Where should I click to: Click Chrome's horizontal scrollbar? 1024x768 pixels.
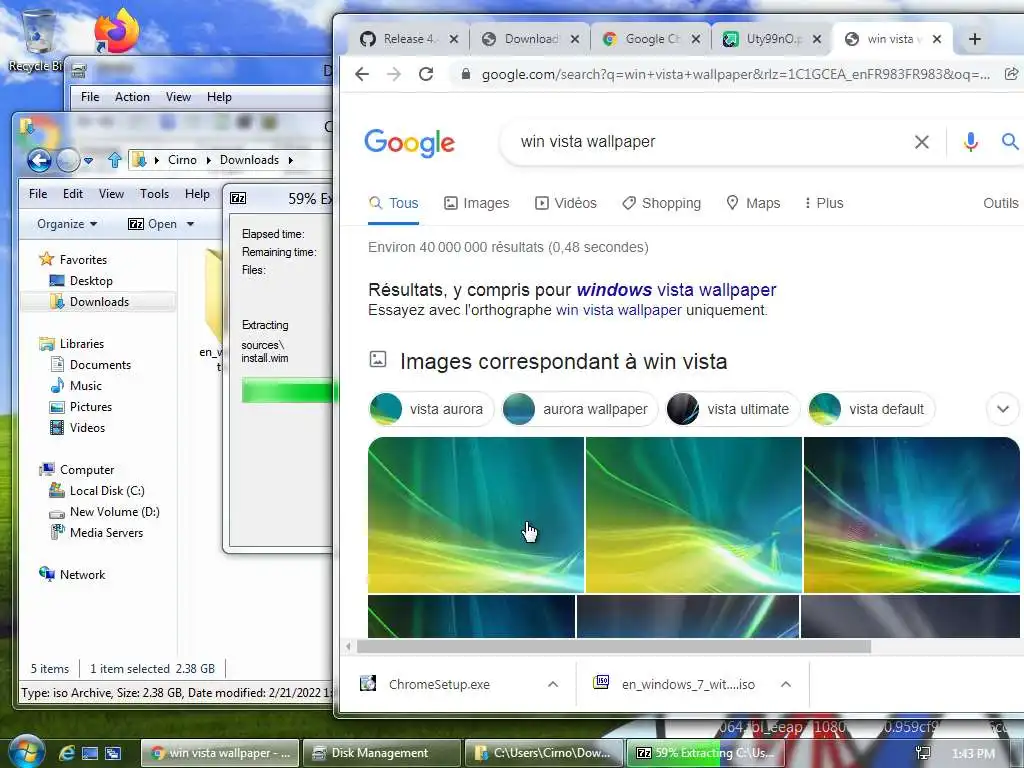613,647
